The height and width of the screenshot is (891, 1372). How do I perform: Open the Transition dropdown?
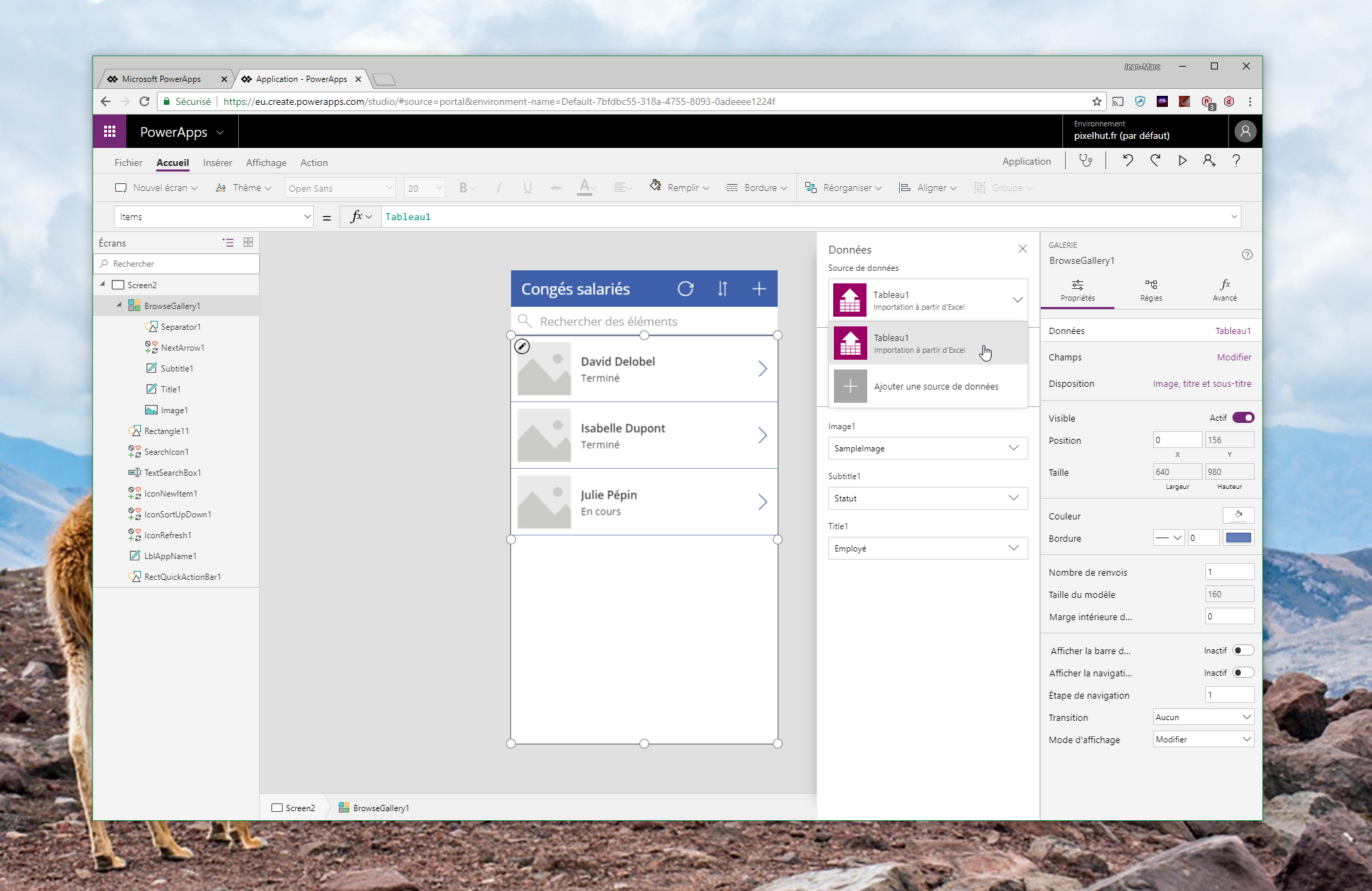pyautogui.click(x=1203, y=717)
